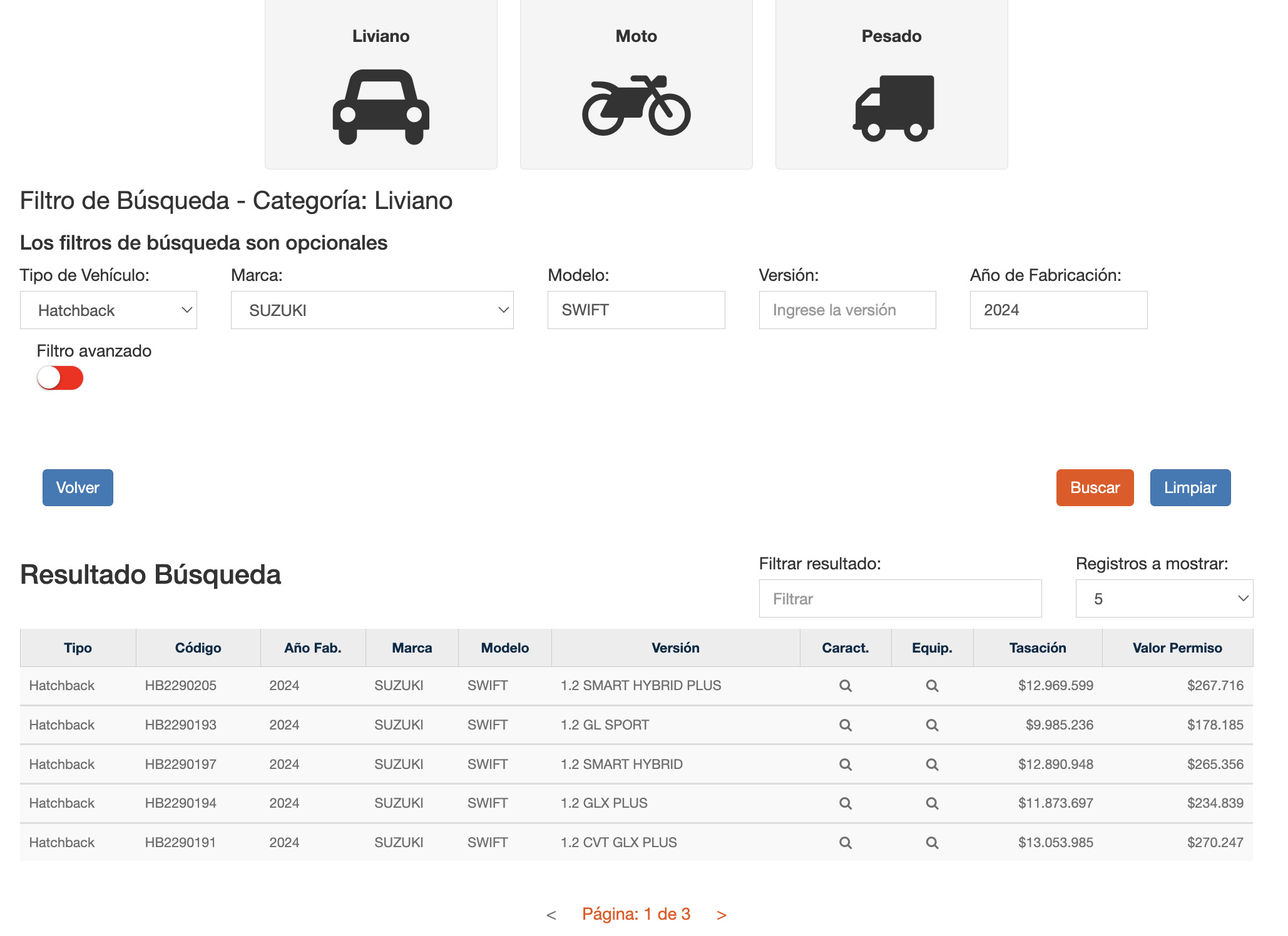
Task: Select the Liviano car category icon
Action: (x=381, y=106)
